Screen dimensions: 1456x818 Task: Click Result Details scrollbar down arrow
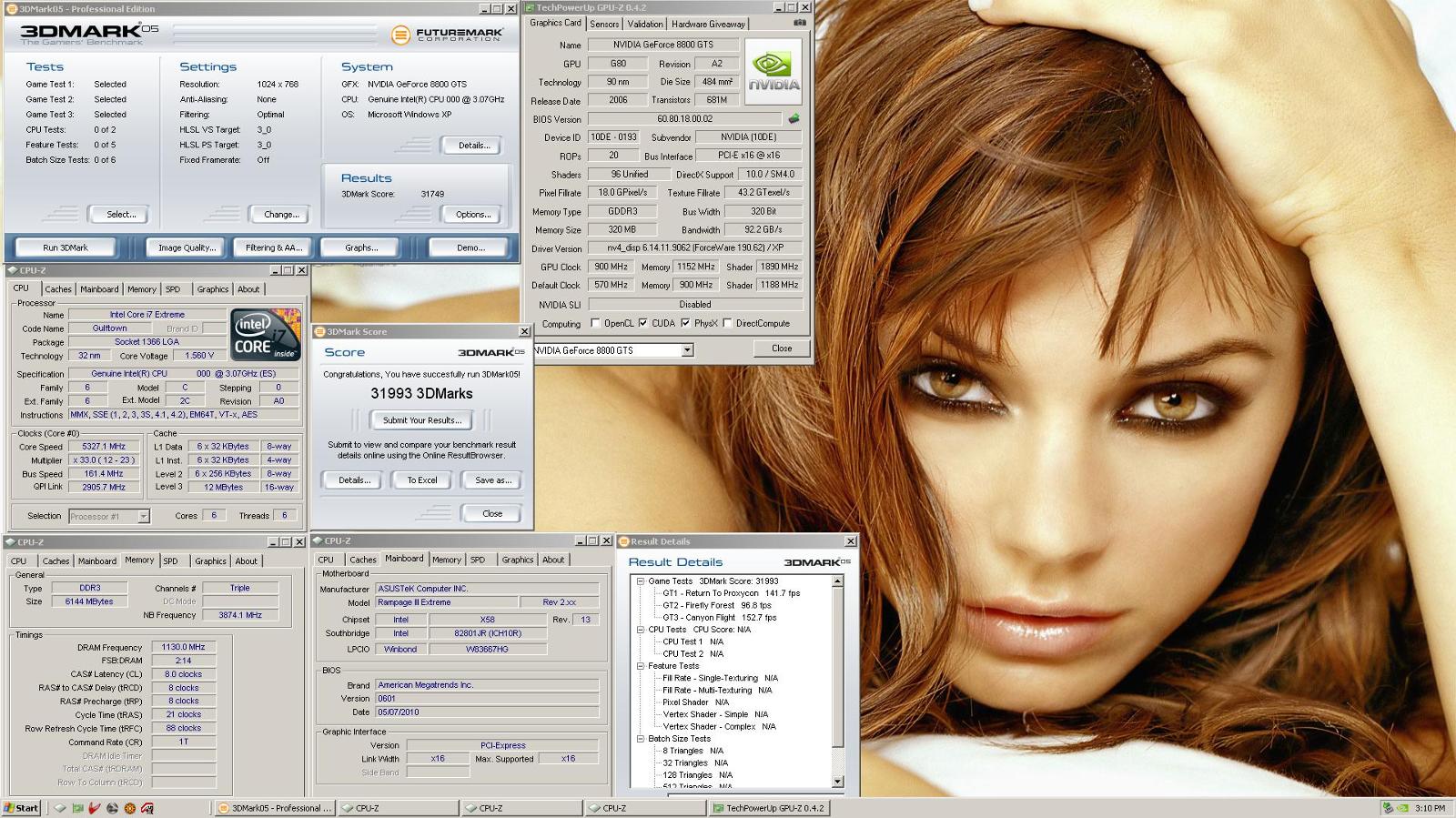click(x=838, y=782)
